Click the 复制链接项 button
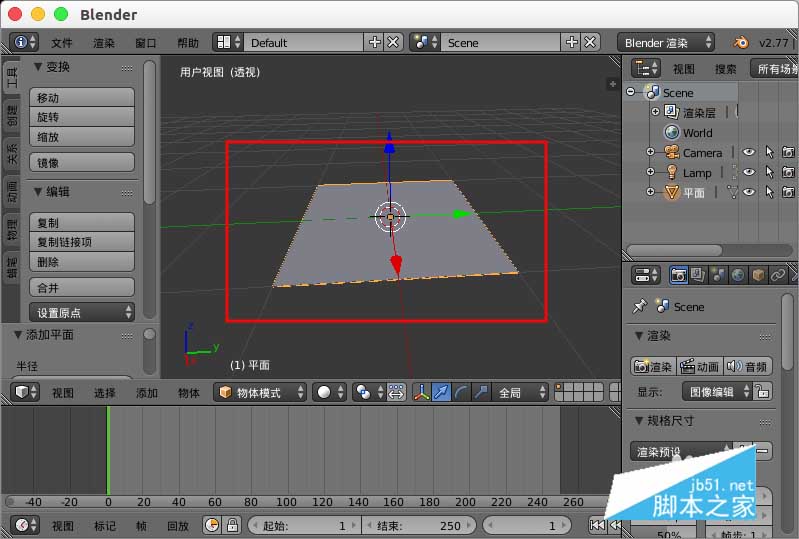 click(x=82, y=242)
